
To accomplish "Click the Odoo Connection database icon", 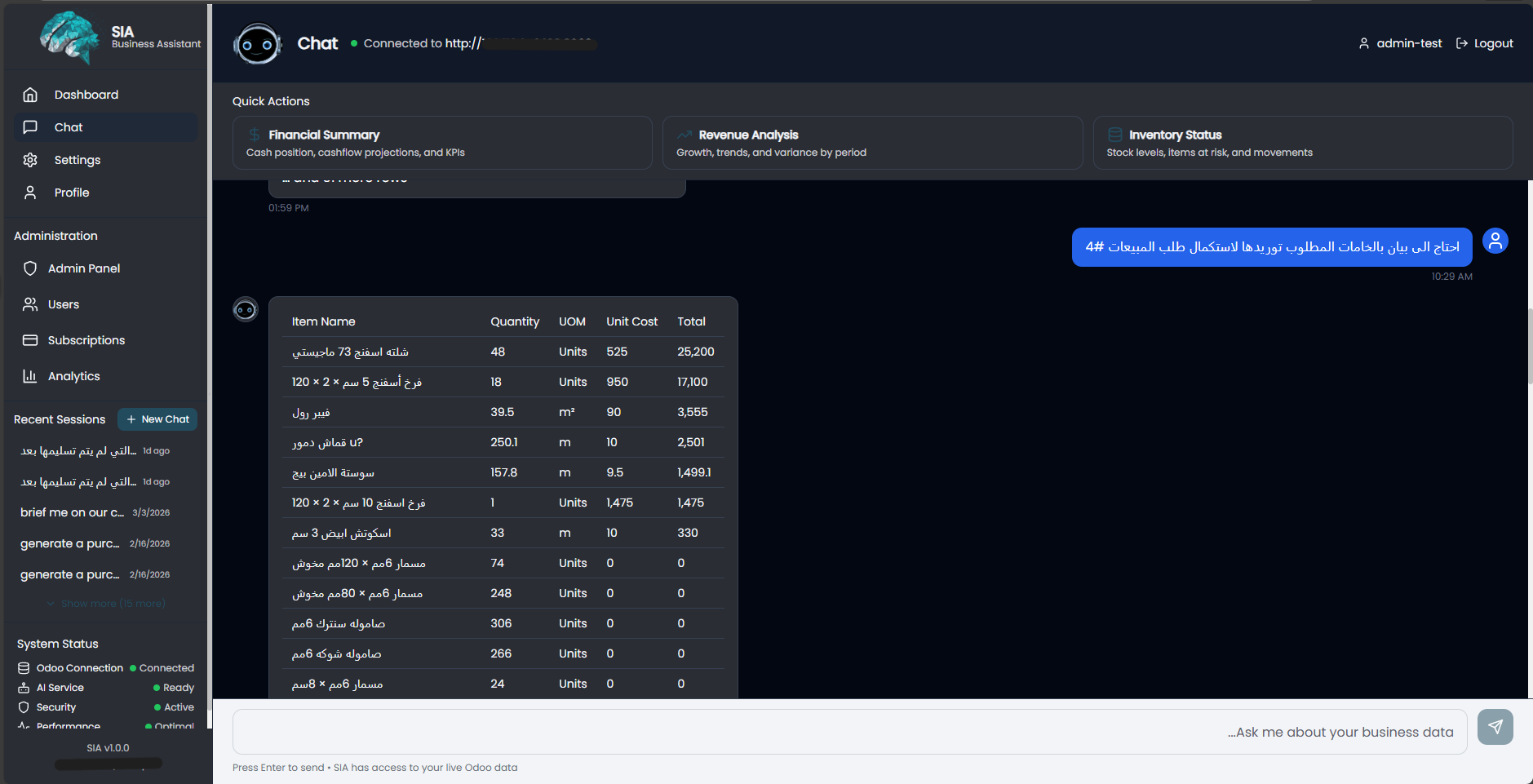I will [24, 668].
